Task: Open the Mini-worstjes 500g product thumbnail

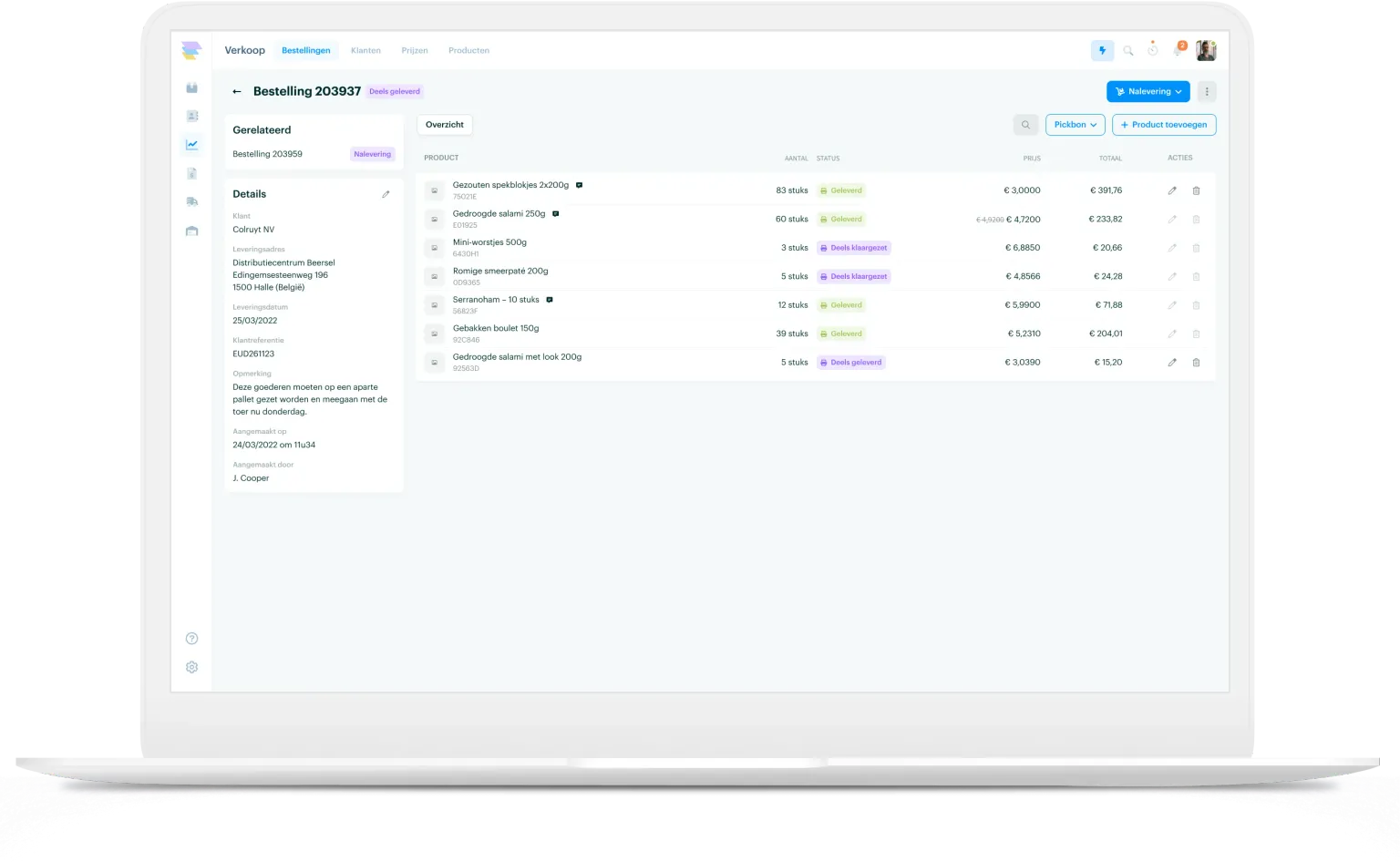Action: click(435, 248)
